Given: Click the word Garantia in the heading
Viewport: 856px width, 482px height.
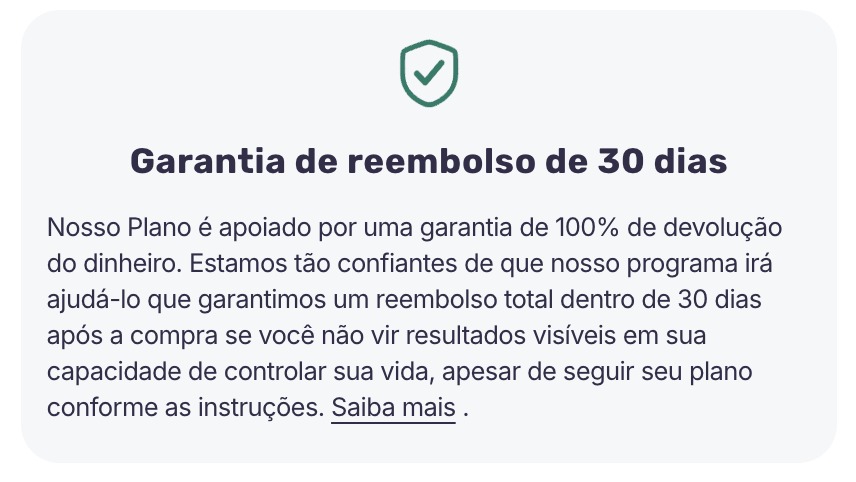Looking at the screenshot, I should coord(207,161).
